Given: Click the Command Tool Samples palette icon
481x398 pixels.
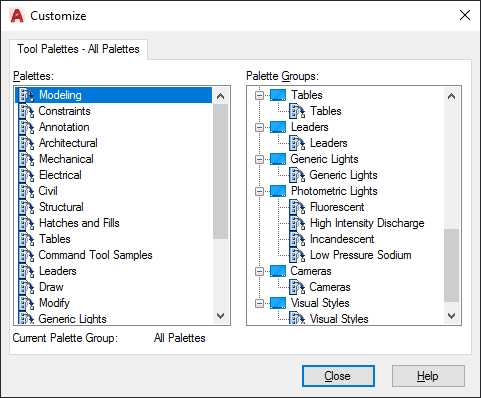Looking at the screenshot, I should point(26,255).
